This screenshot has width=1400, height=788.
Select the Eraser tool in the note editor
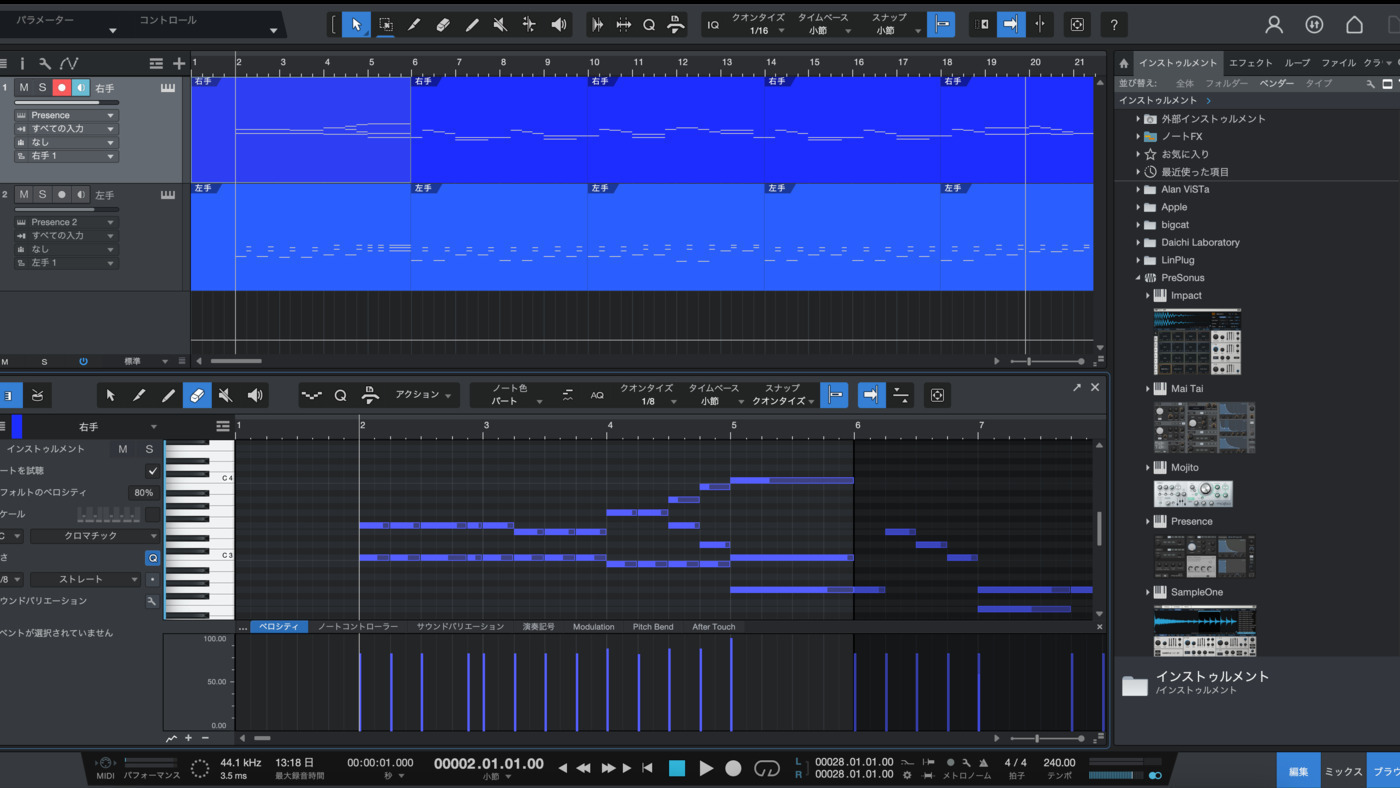[x=197, y=396]
